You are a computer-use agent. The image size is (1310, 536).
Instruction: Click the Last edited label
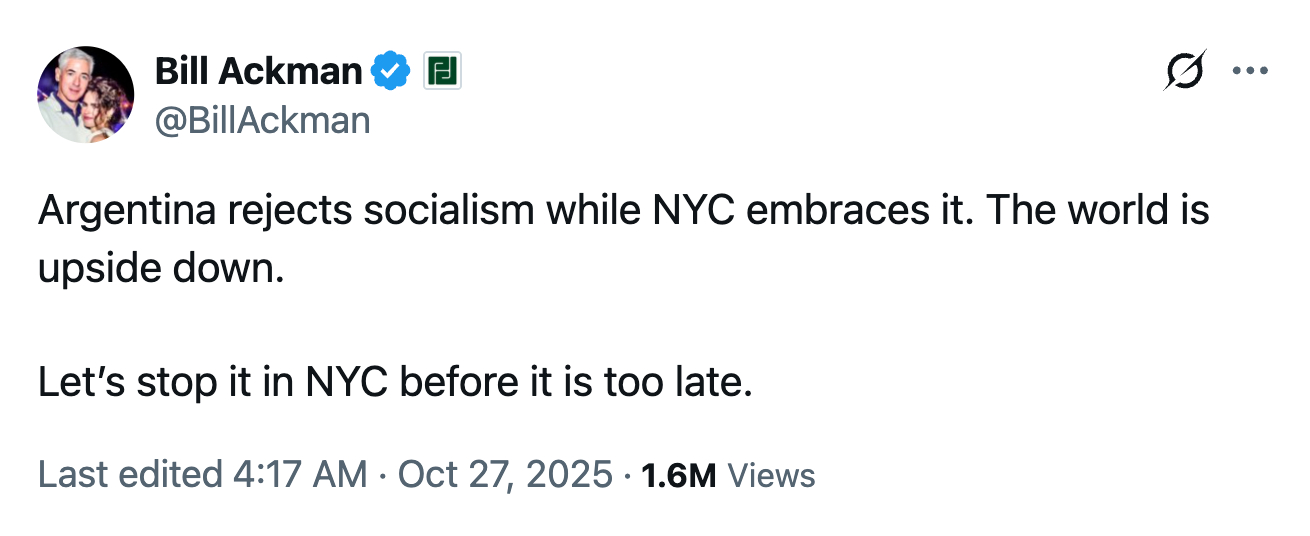128,474
